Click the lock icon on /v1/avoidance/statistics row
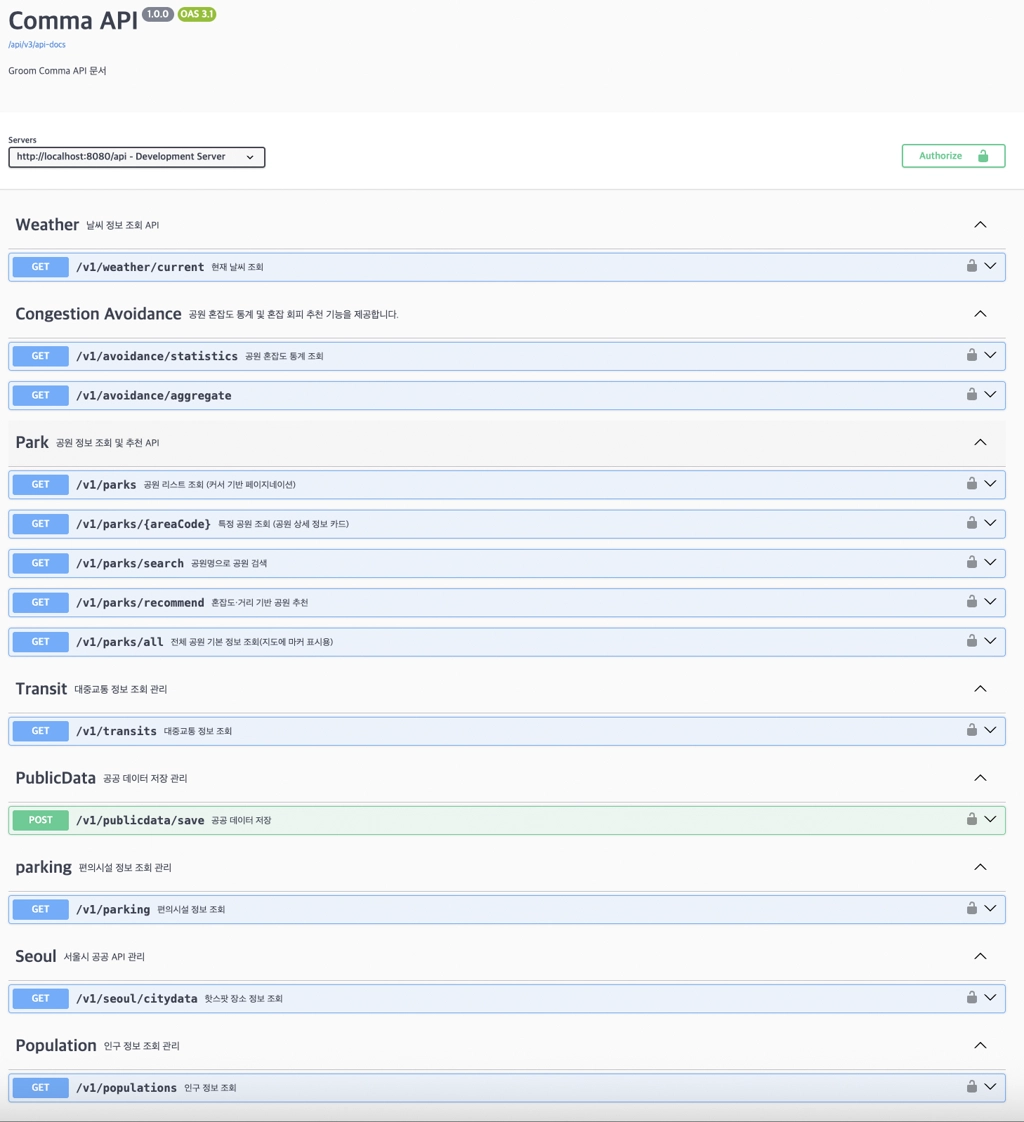Screen dimensions: 1024x1122 click(x=972, y=354)
